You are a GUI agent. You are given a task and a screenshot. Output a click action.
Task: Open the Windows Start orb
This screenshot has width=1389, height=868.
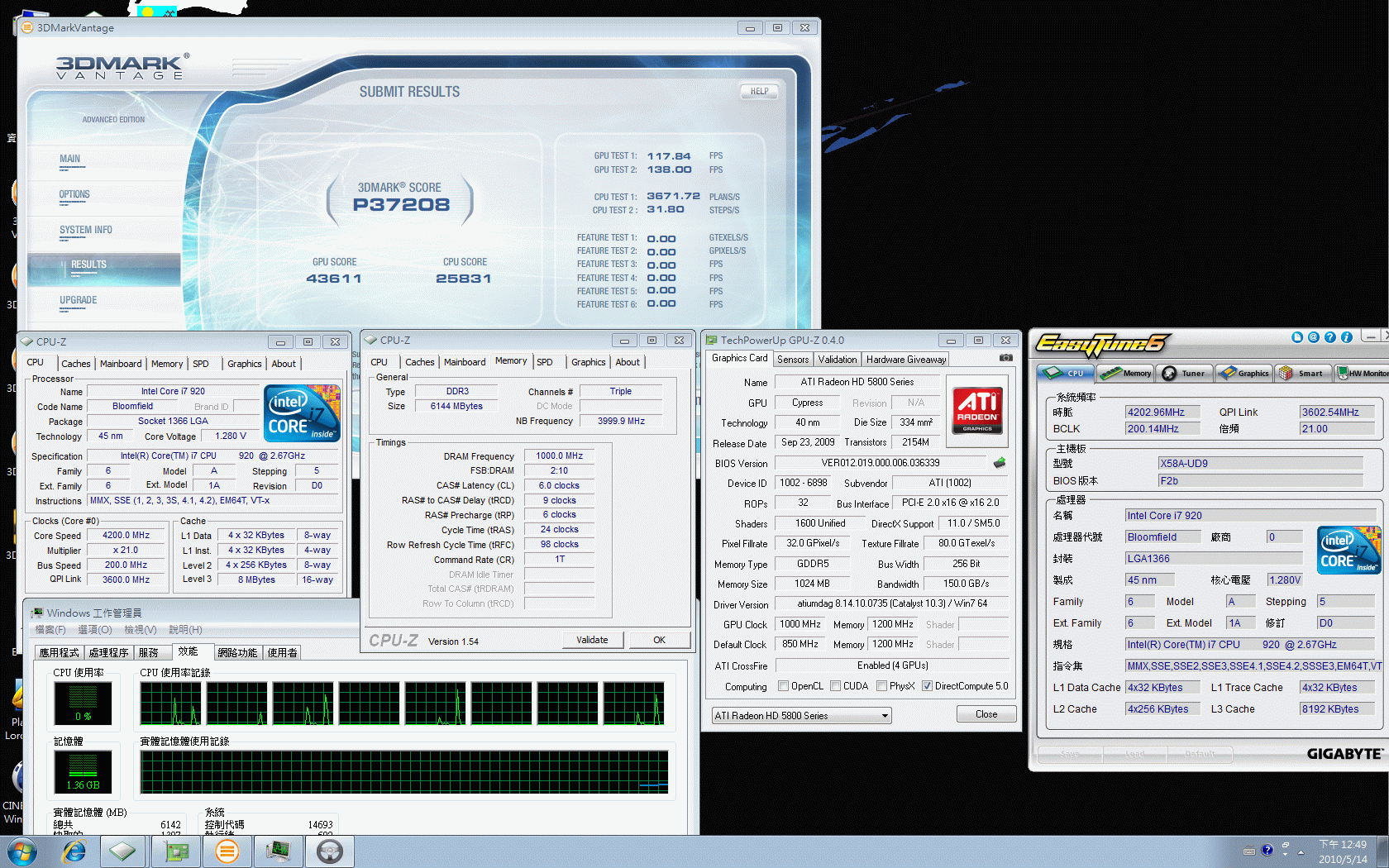[x=21, y=851]
